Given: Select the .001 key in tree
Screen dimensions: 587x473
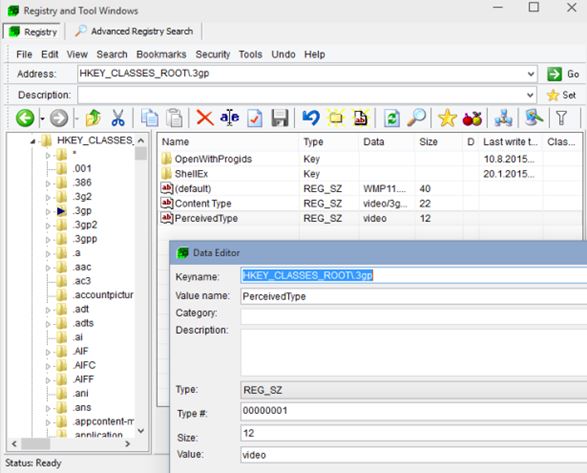Looking at the screenshot, I should [x=82, y=169].
